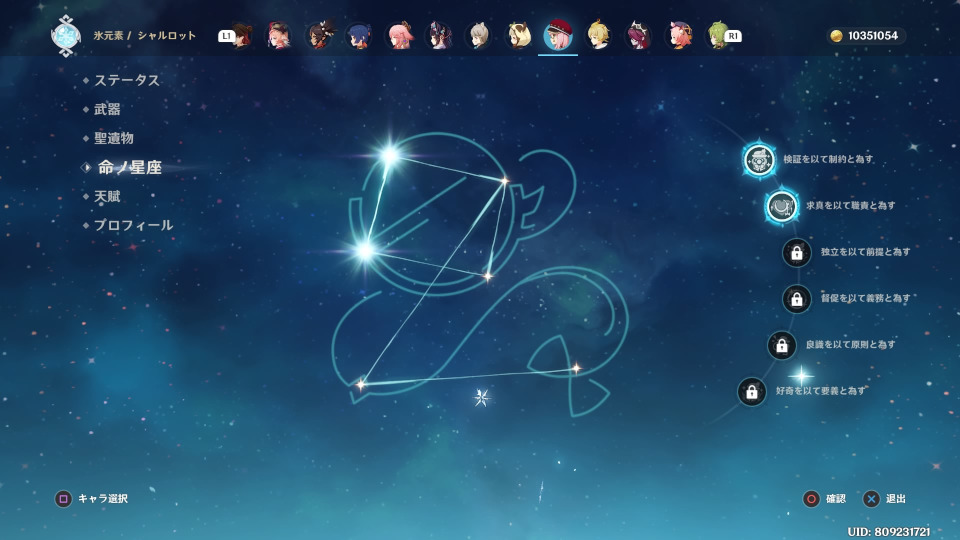960x540 pixels.
Task: Open the 武器 menu
Action: [107, 110]
